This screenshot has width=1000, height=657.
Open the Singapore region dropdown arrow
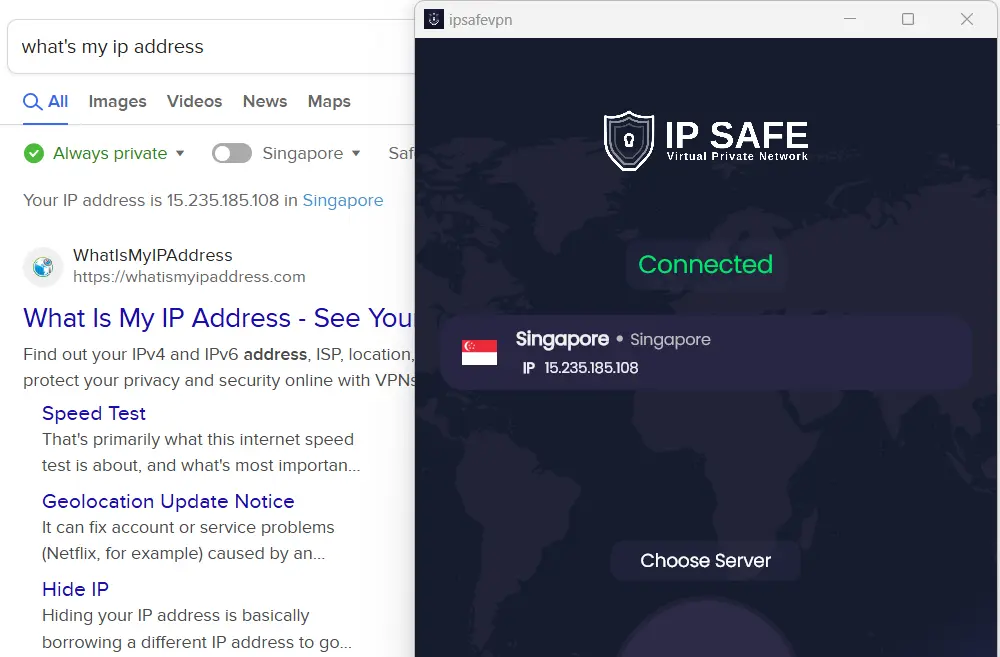point(356,153)
